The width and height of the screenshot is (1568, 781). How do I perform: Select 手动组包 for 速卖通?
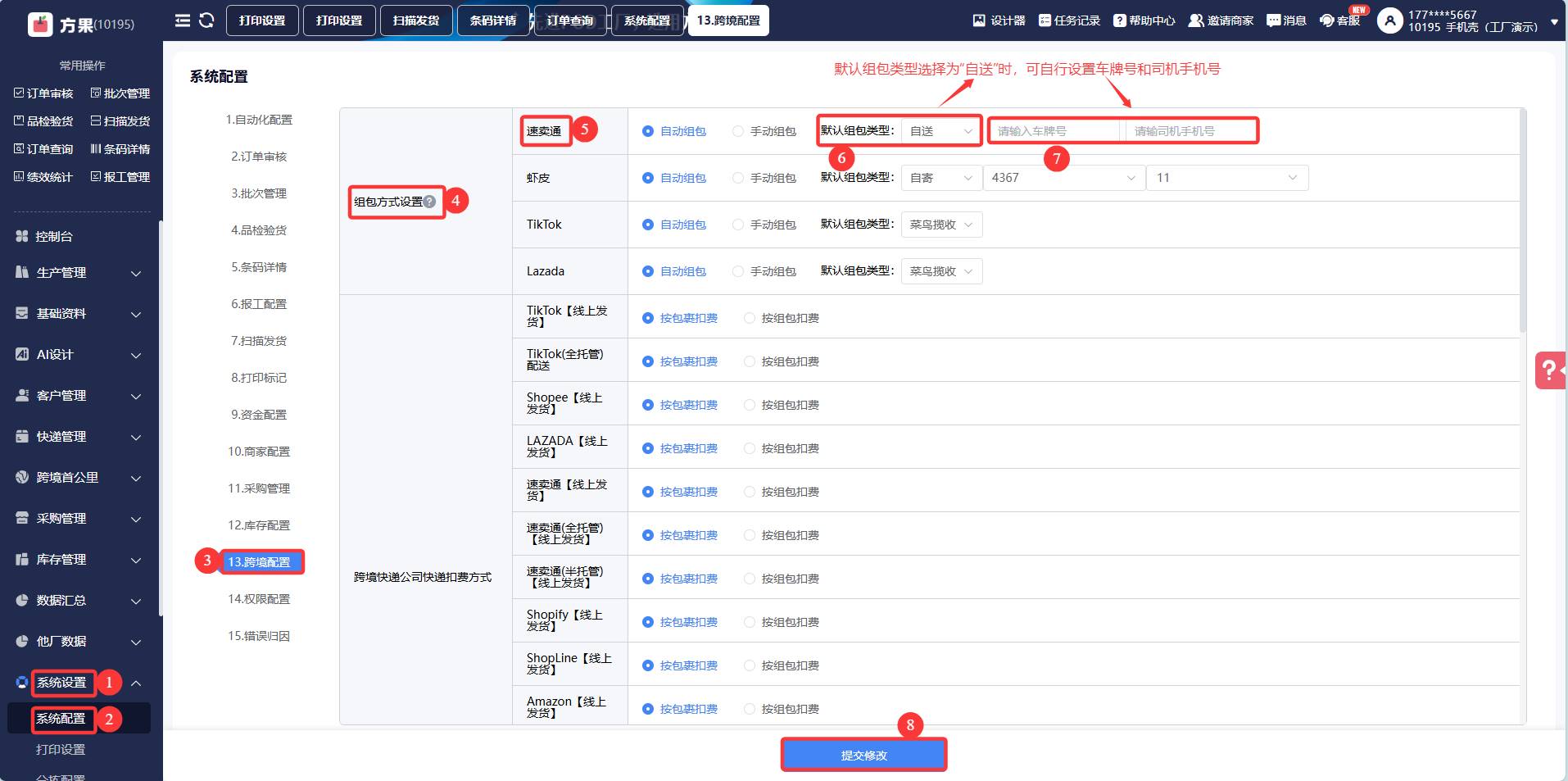(738, 131)
